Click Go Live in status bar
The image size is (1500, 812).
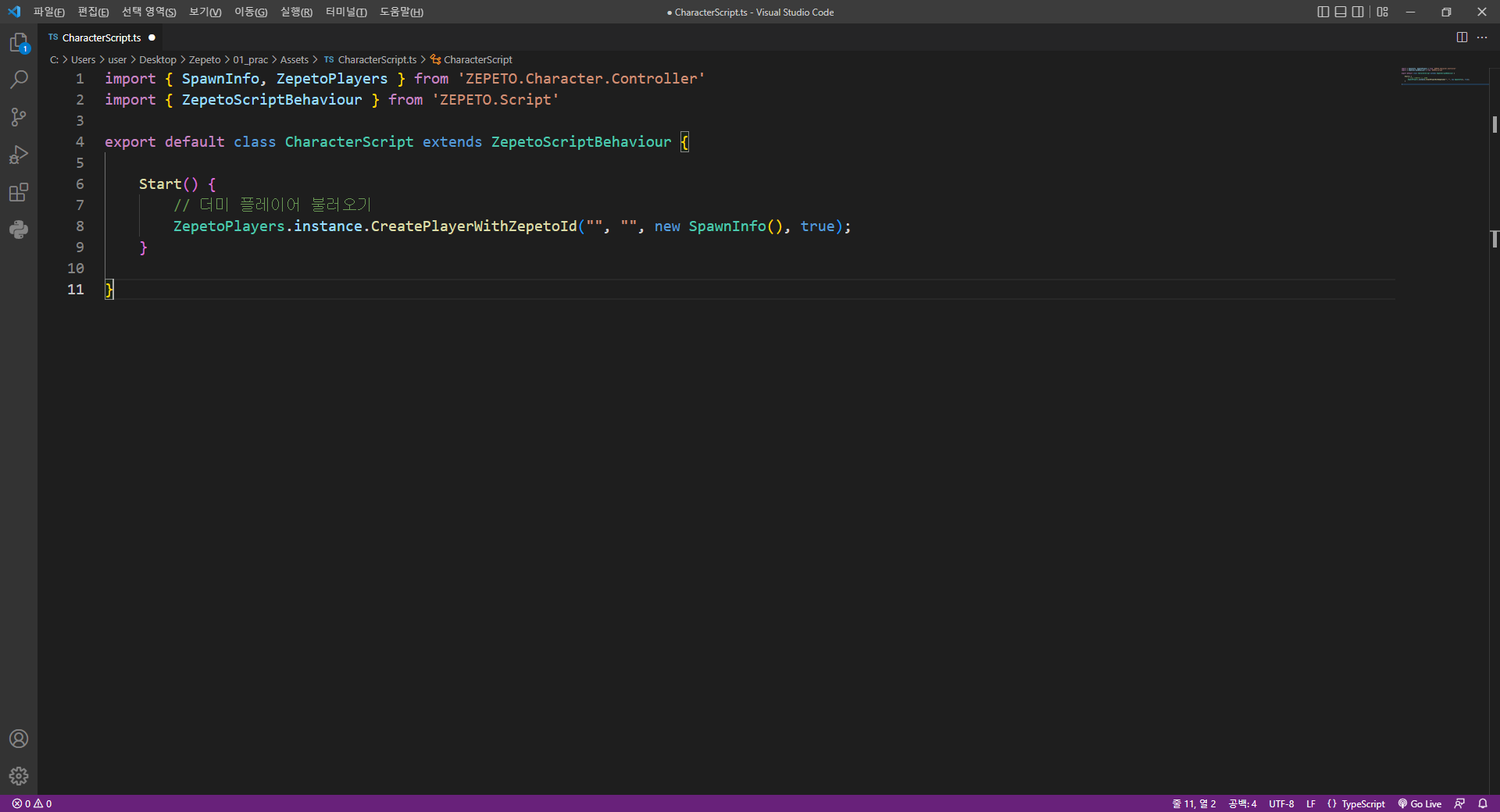coord(1420,803)
